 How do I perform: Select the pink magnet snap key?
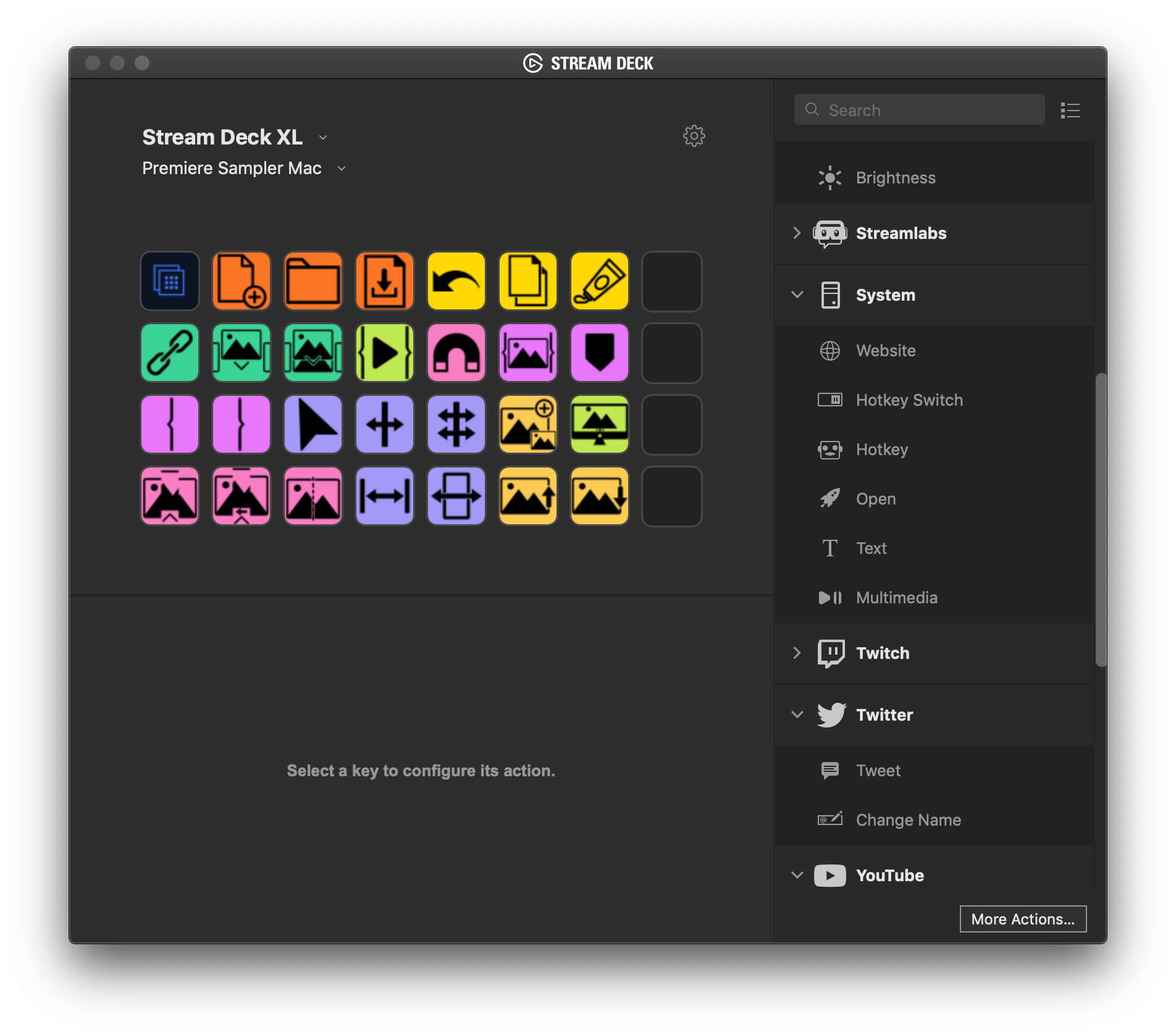tap(456, 353)
